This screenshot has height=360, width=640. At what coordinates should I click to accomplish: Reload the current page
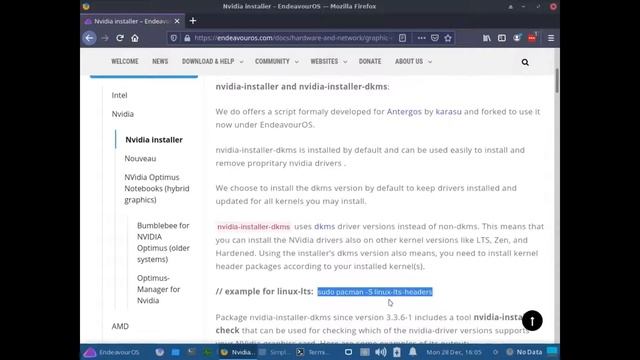click(120, 38)
